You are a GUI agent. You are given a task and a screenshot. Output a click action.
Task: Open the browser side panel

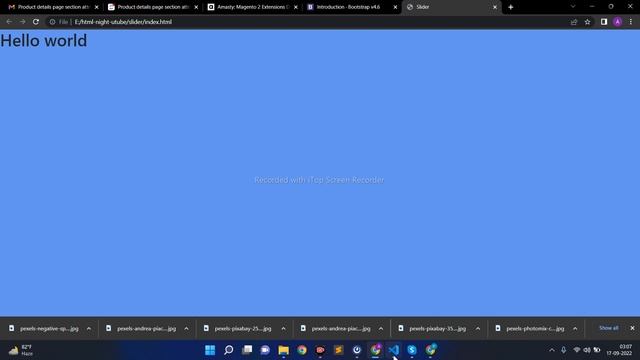click(x=604, y=22)
